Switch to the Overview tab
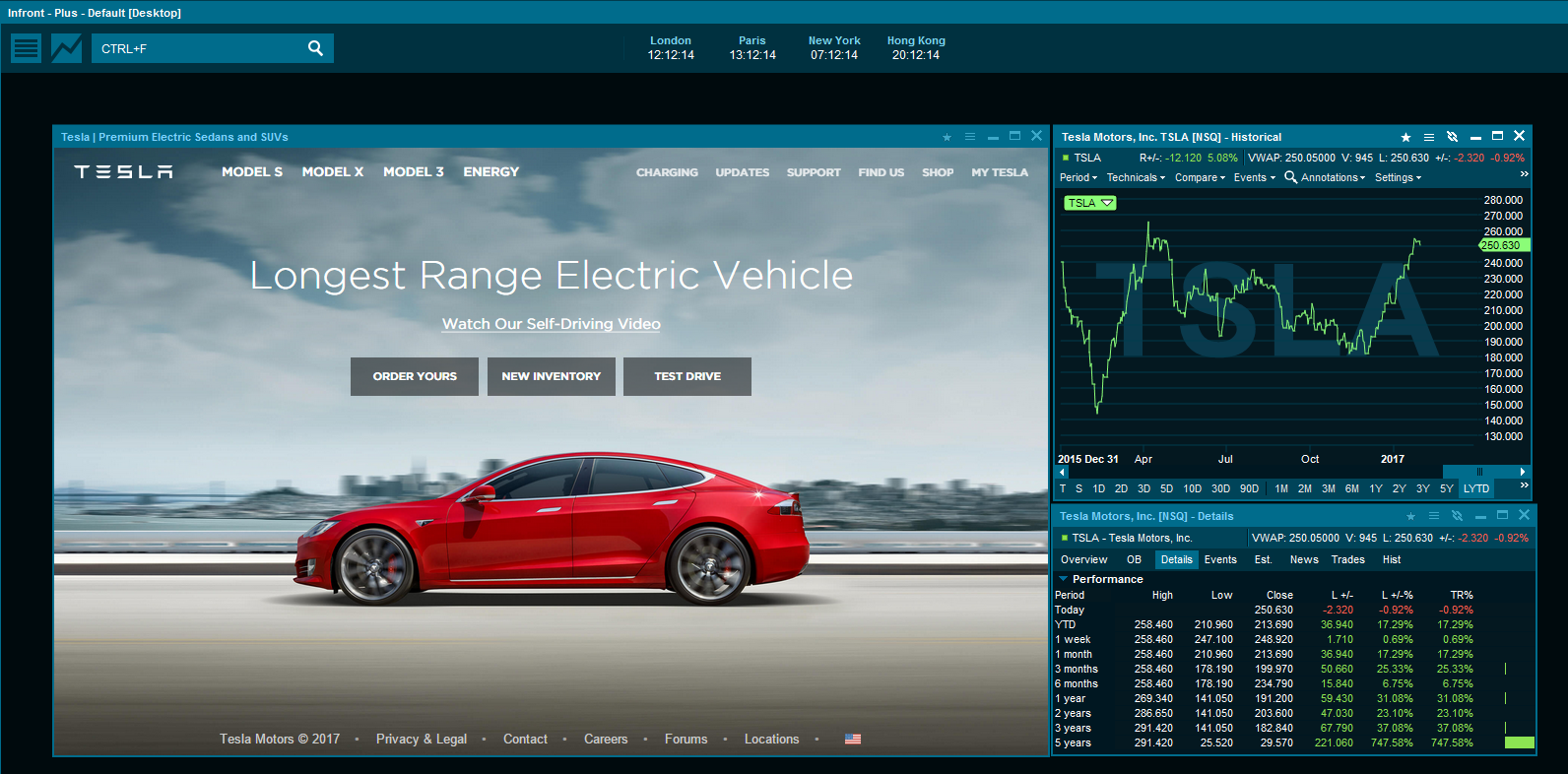 tap(1083, 559)
